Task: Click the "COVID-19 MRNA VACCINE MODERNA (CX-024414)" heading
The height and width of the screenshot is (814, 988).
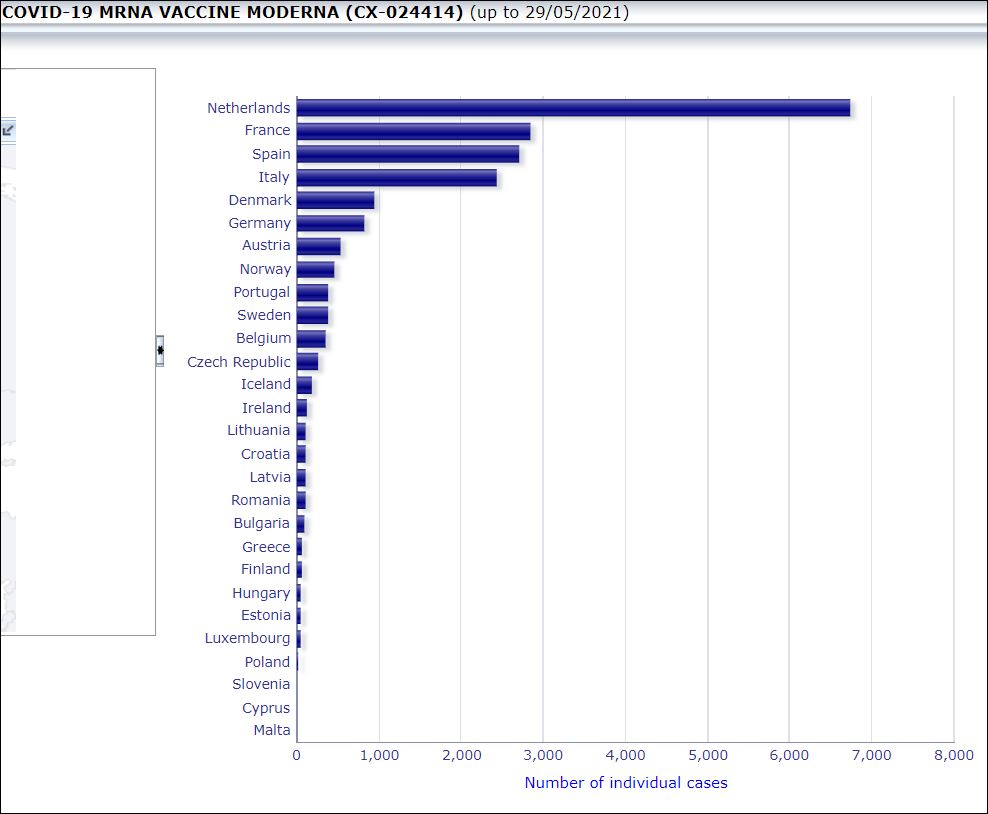Action: (x=233, y=13)
